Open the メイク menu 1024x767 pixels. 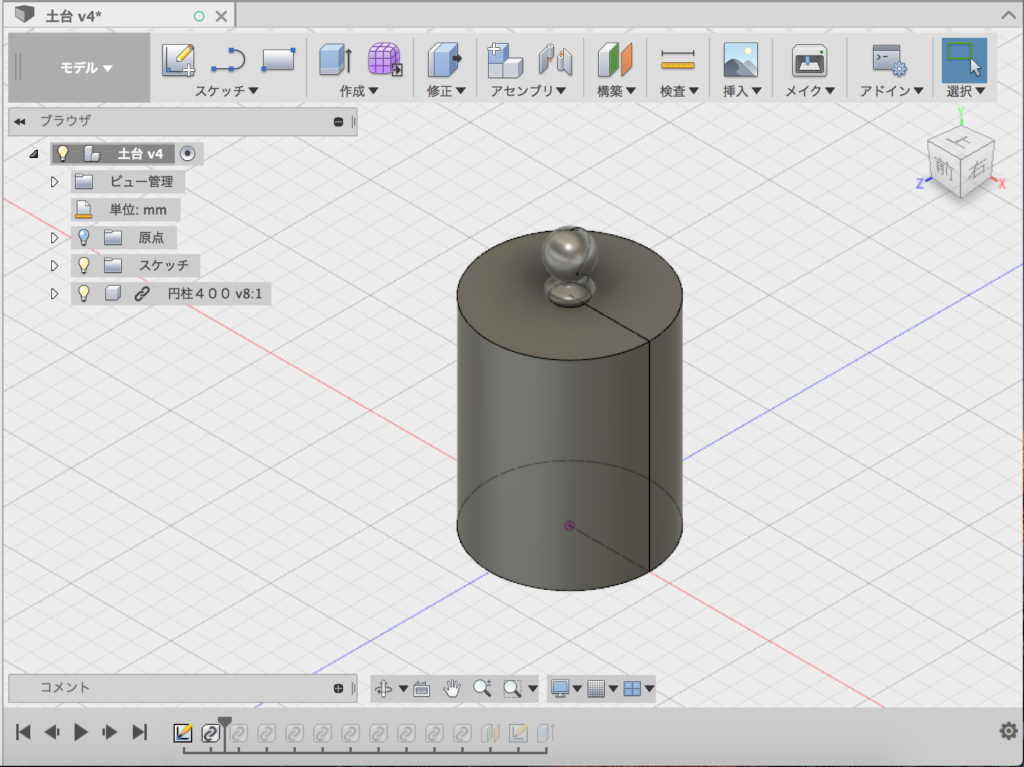pyautogui.click(x=810, y=91)
